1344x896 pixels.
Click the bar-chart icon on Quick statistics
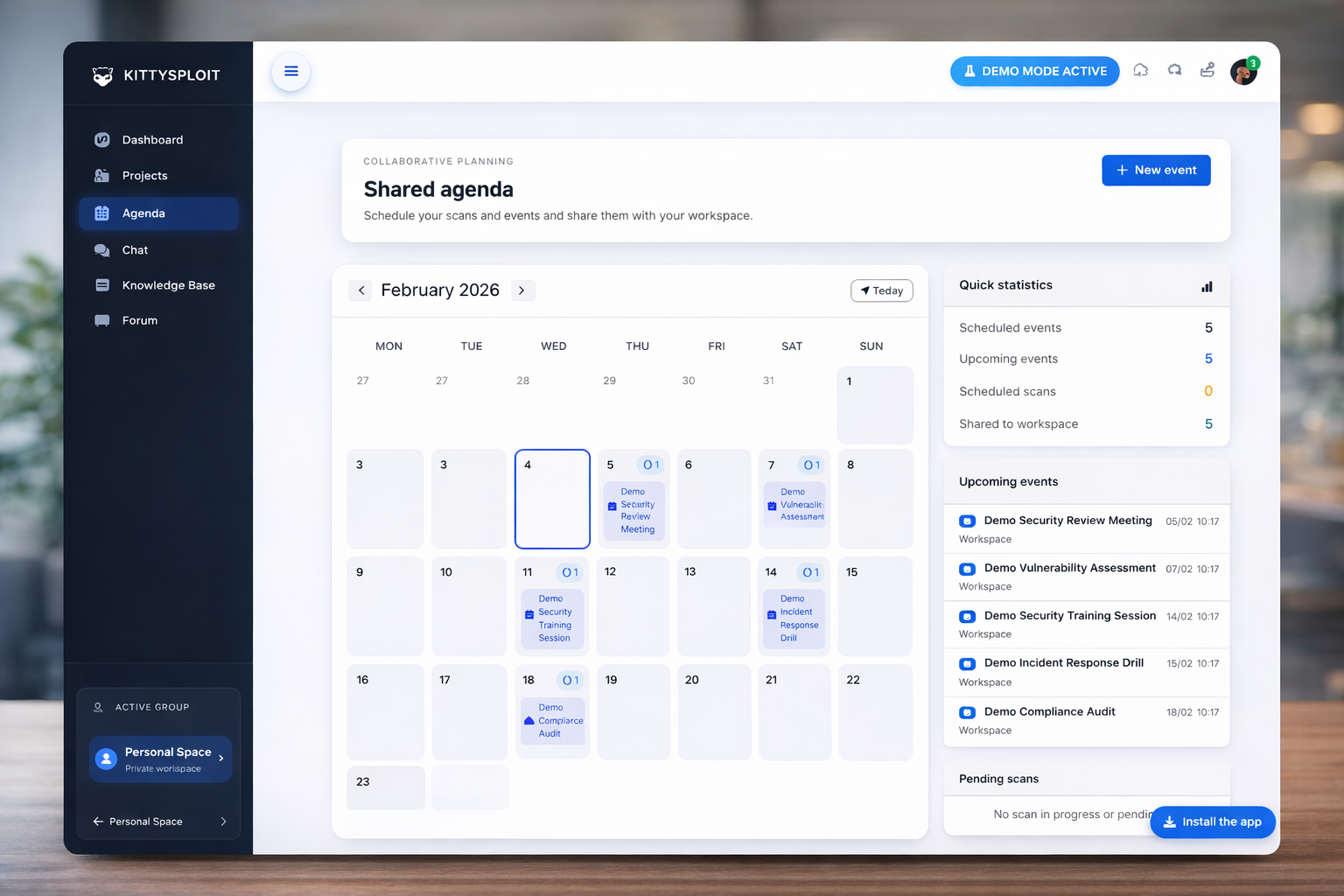[x=1207, y=286]
